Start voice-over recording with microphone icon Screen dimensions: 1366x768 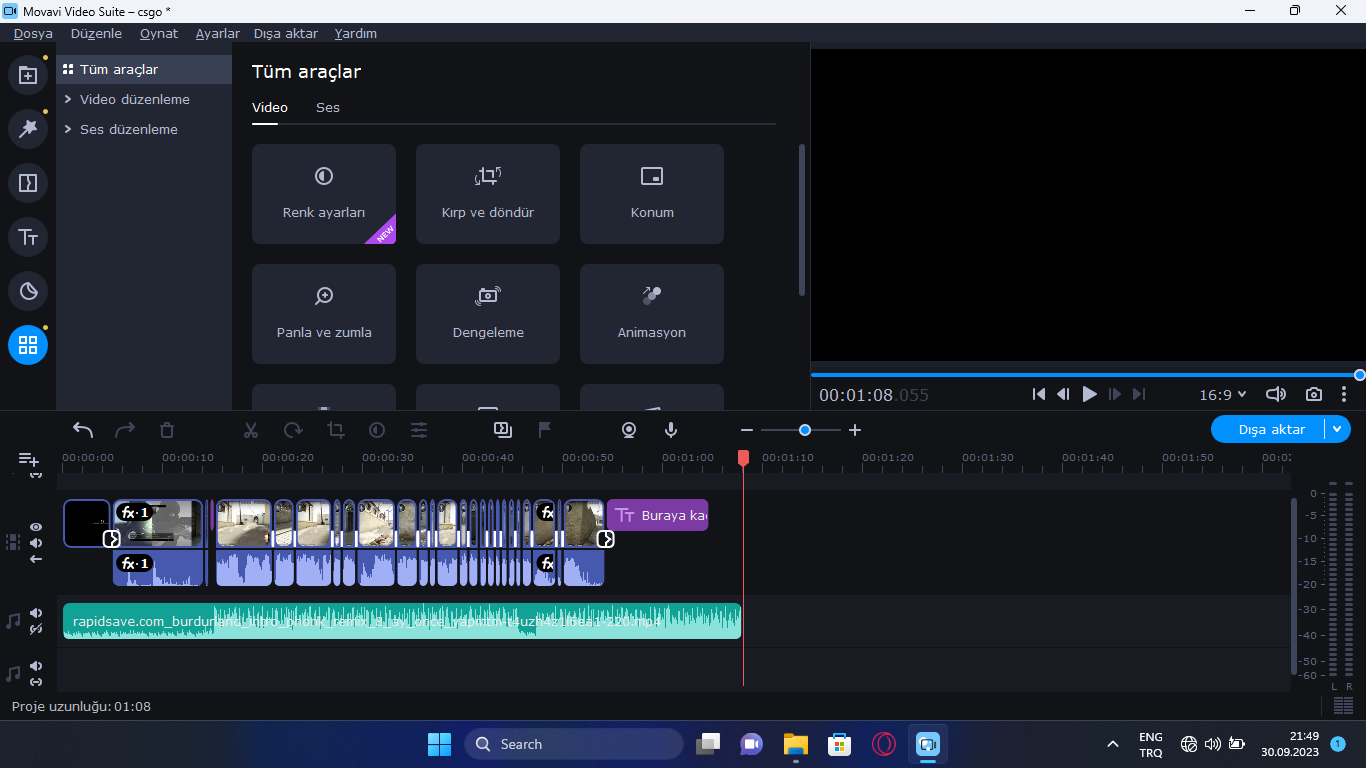671,430
